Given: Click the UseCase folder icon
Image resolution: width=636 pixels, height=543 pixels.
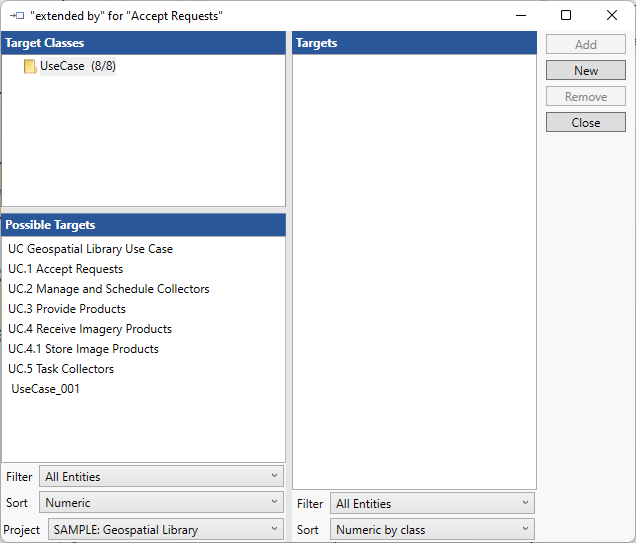Looking at the screenshot, I should click(x=30, y=67).
